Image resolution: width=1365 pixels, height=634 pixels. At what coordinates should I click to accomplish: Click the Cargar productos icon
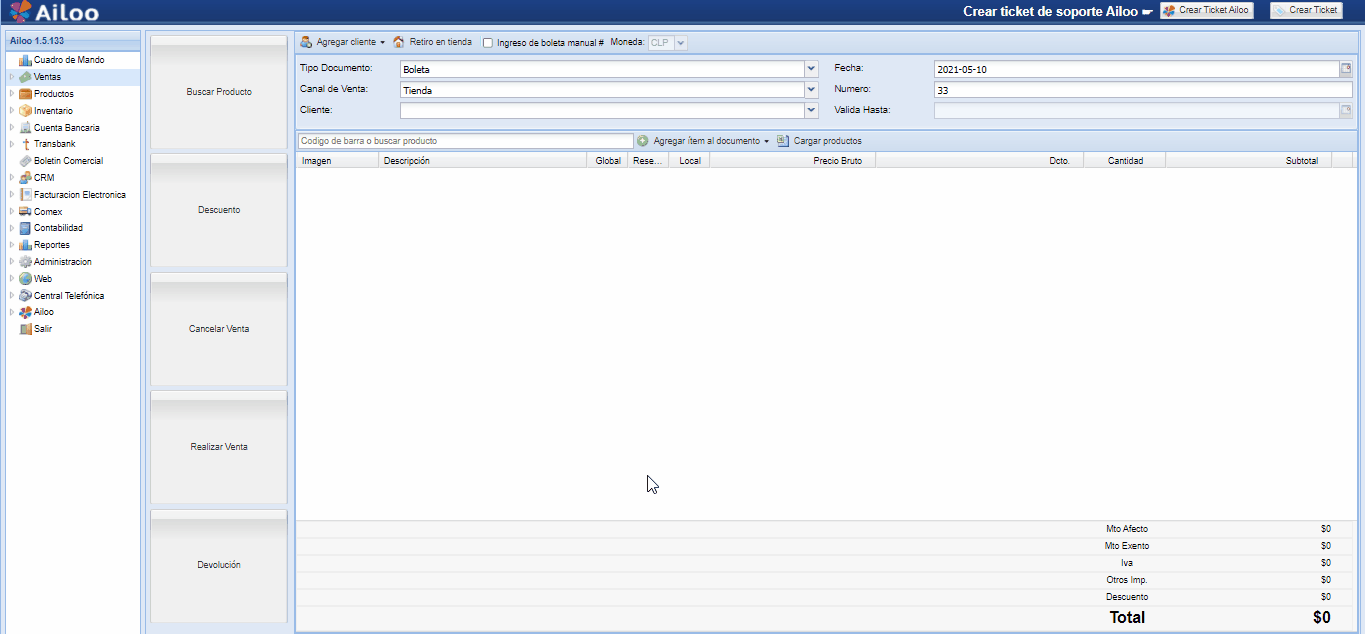click(783, 141)
